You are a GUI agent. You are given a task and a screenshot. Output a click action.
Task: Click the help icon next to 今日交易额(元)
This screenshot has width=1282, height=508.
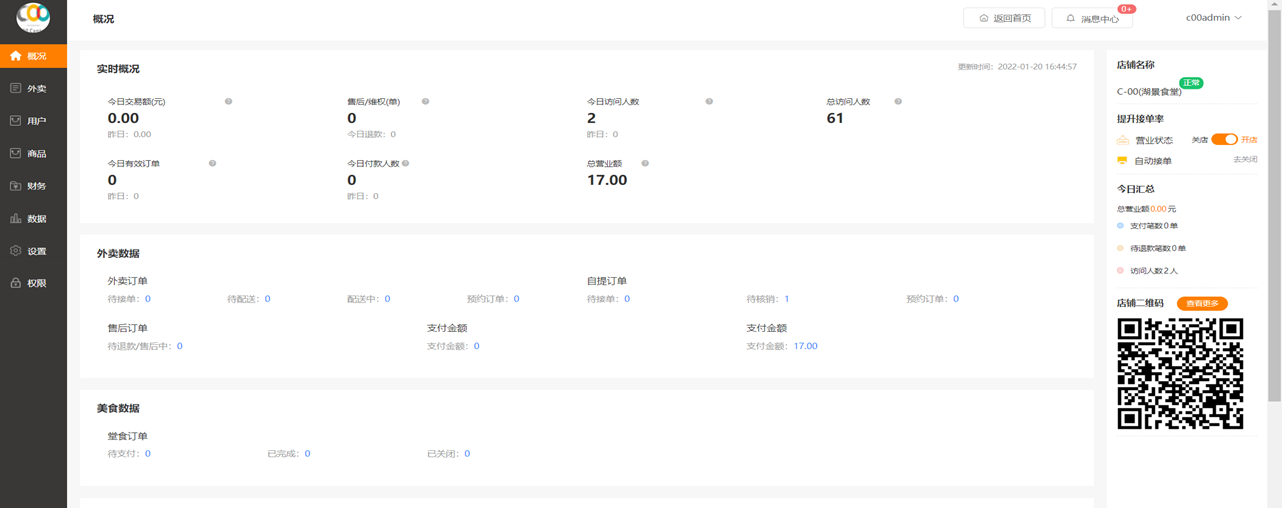(x=228, y=102)
